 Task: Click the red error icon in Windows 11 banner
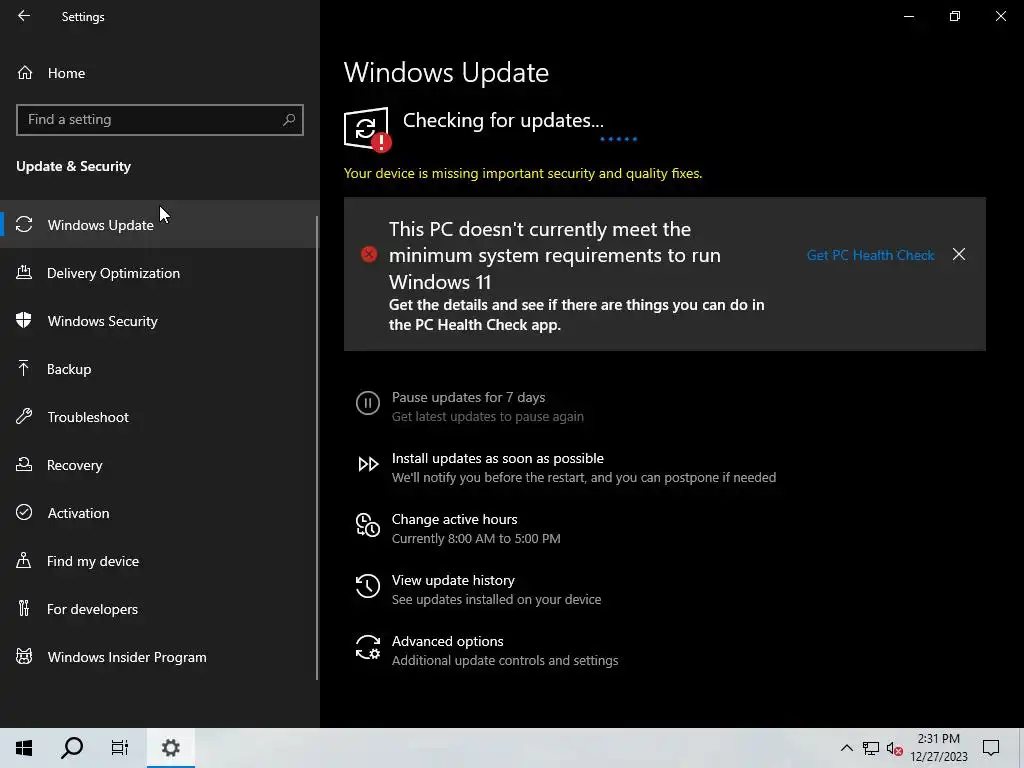coord(369,254)
